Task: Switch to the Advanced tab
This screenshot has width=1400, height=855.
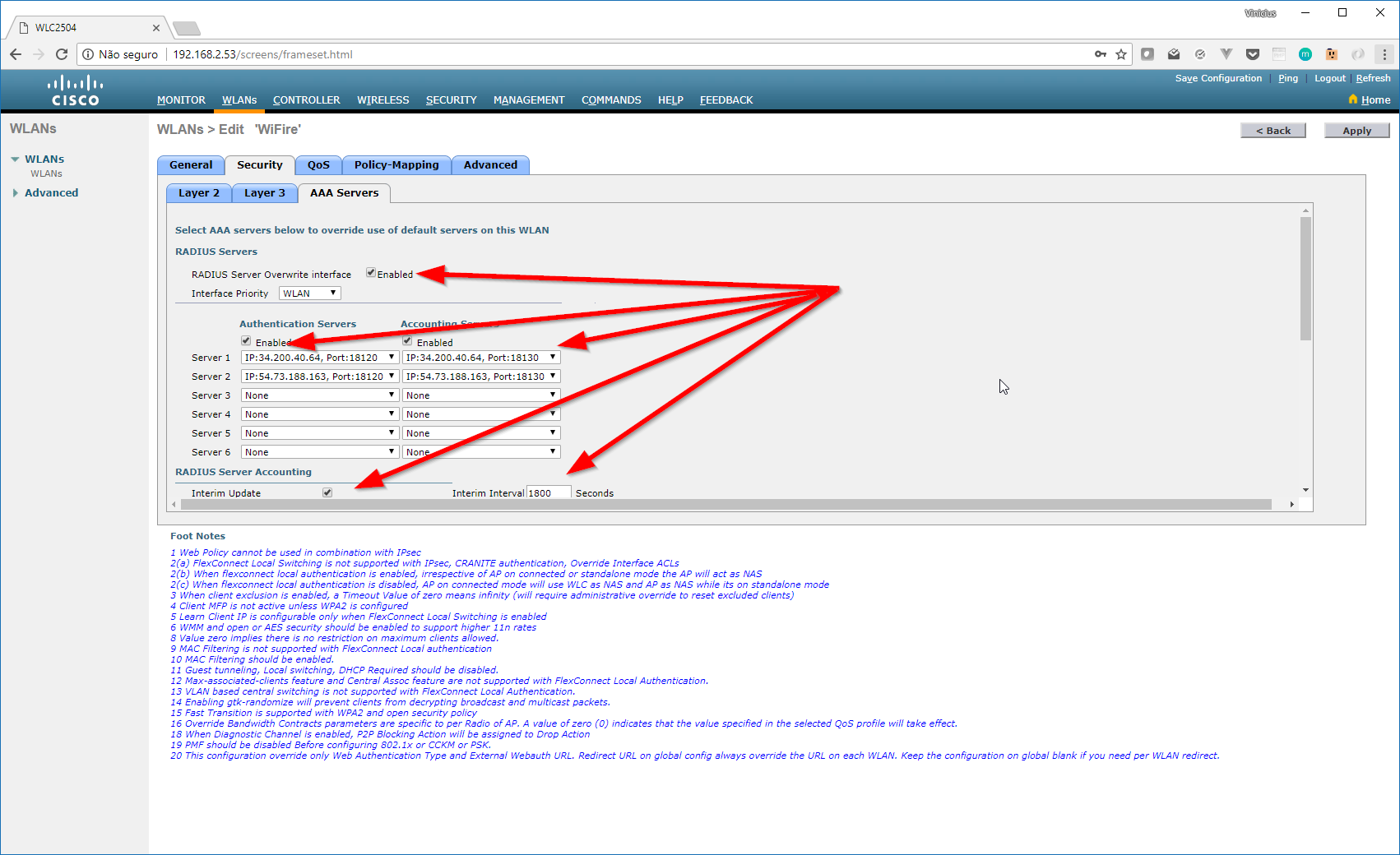Action: pyautogui.click(x=490, y=165)
